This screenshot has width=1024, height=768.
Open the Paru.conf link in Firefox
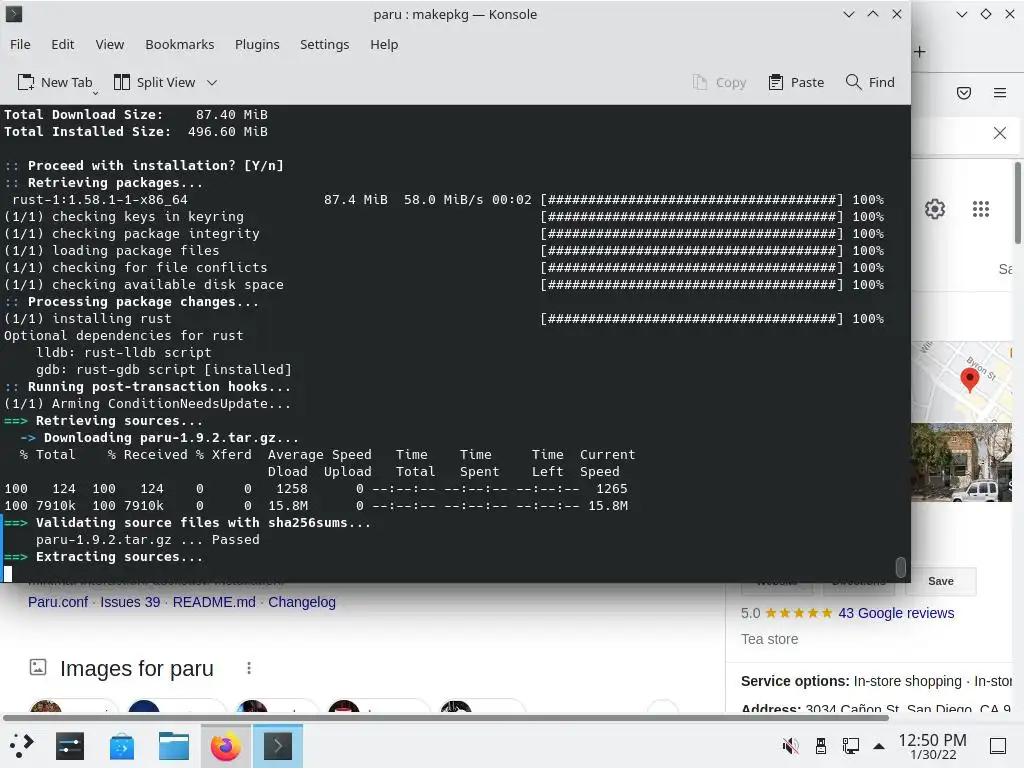point(57,602)
